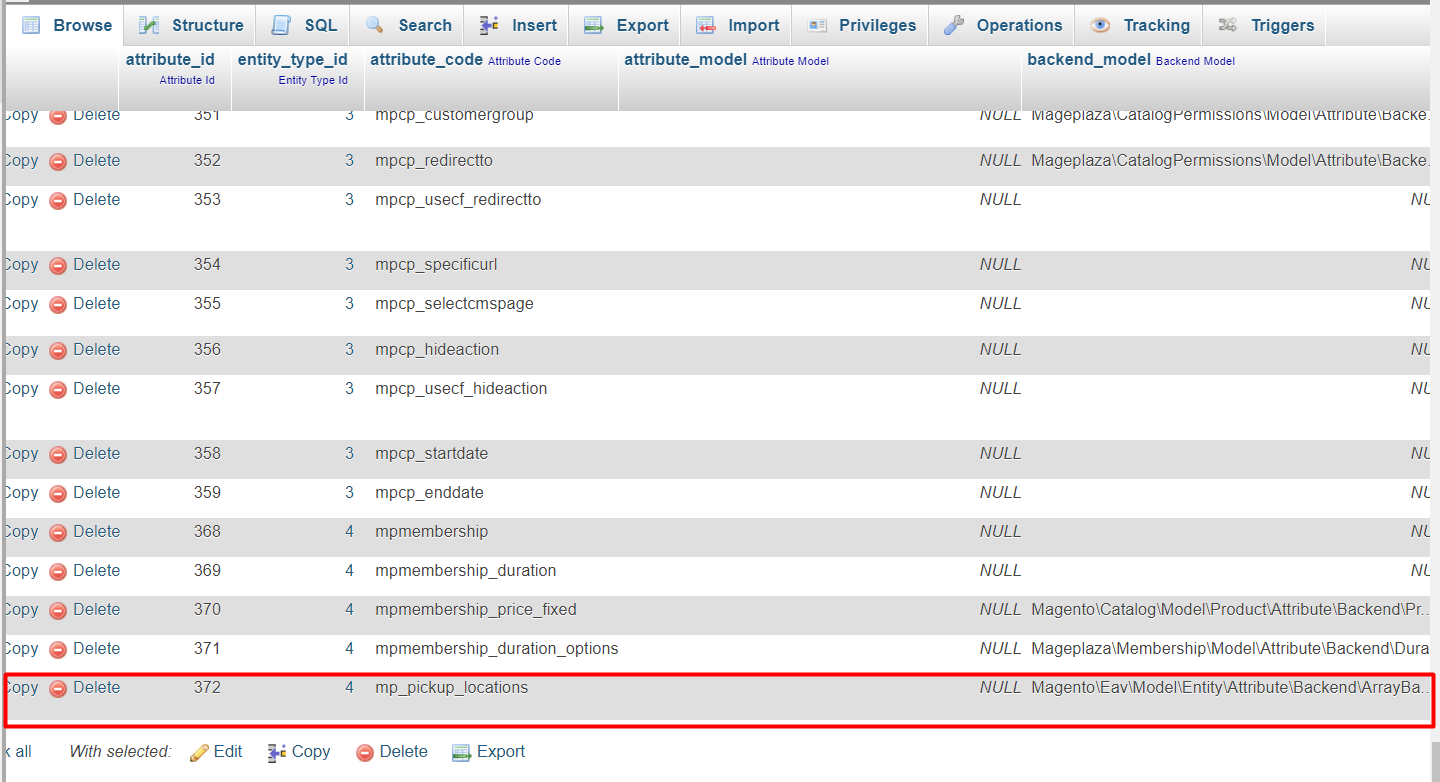Click the red Delete icon in With selected
Image resolution: width=1440 pixels, height=782 pixels.
tap(365, 752)
